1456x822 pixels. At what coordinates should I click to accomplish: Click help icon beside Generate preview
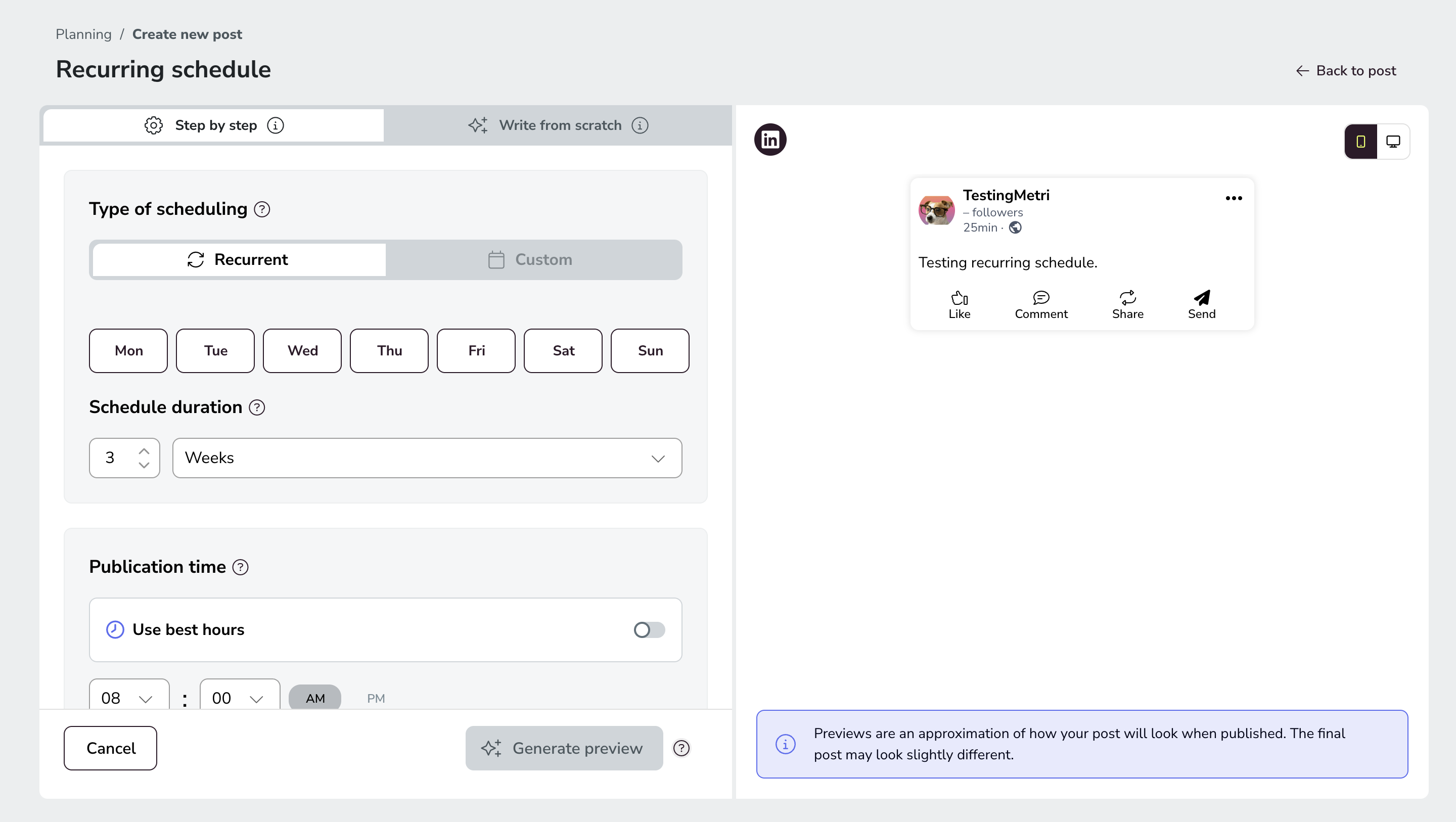pos(681,748)
